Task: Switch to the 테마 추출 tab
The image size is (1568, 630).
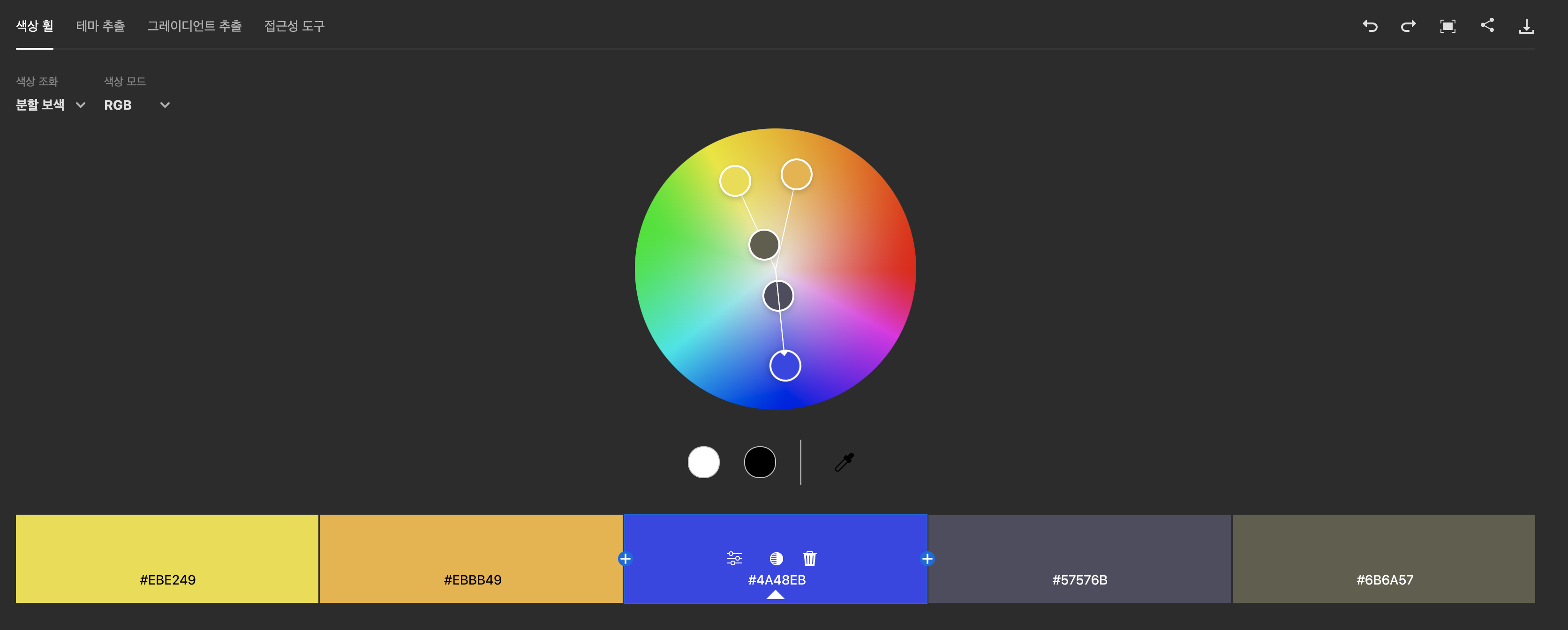Action: 100,26
